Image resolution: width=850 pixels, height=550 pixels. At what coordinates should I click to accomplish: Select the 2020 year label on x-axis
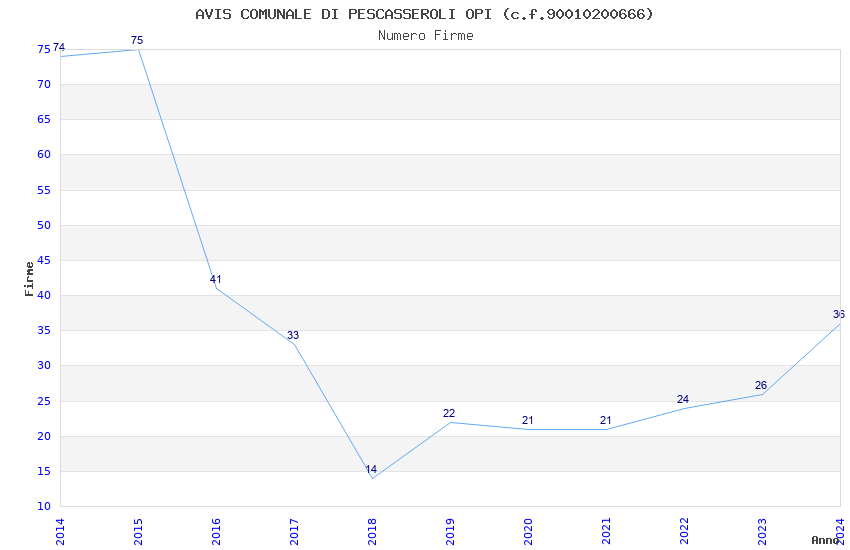529,532
